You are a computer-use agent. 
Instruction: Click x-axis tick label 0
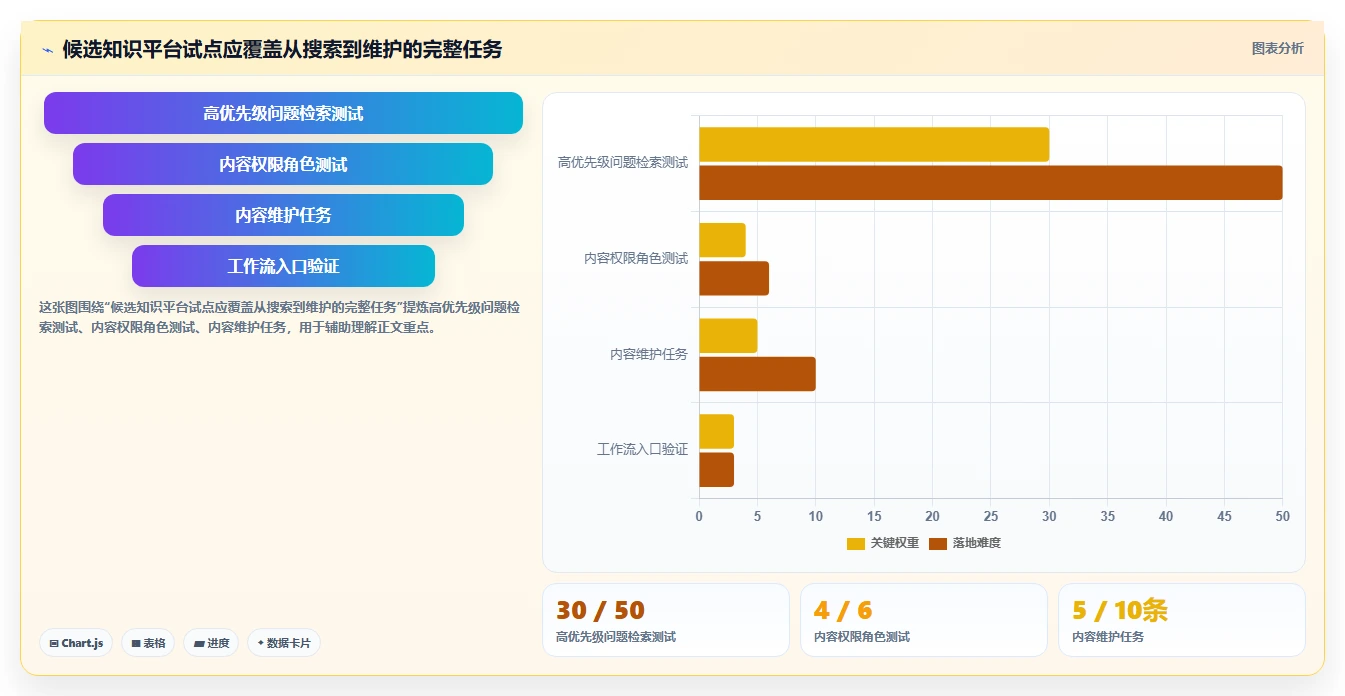(699, 516)
